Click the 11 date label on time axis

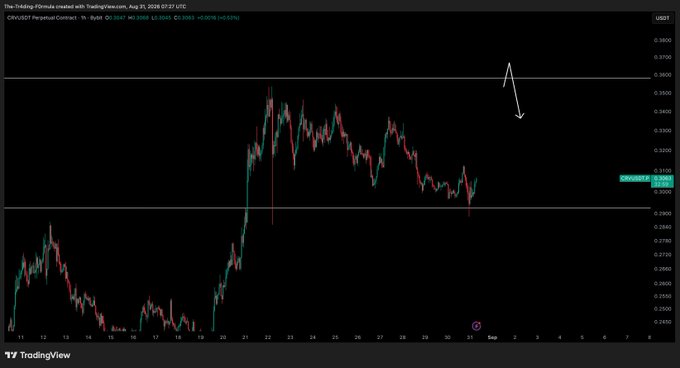20,337
